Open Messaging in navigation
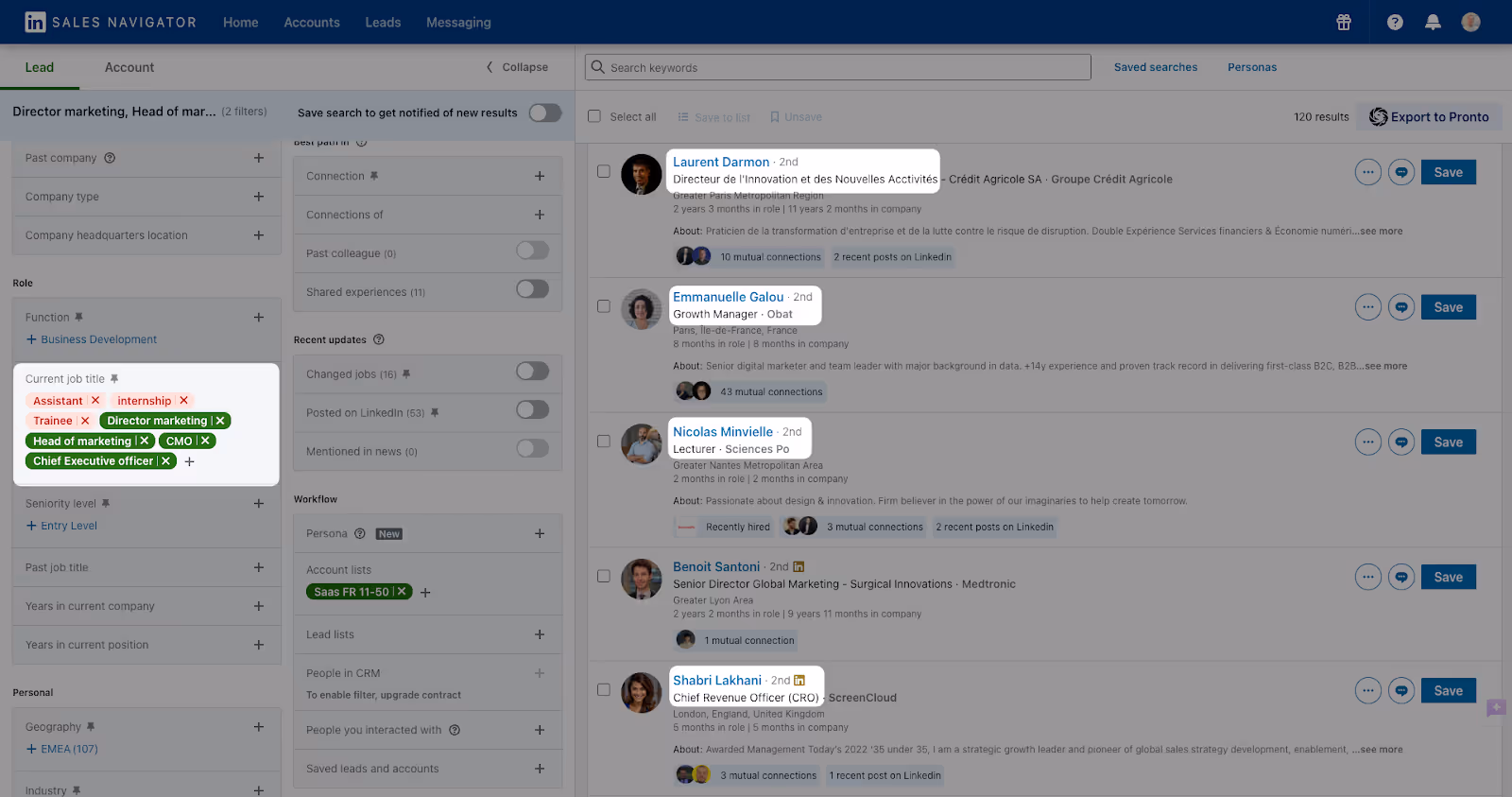Screen dimensions: 1512x797 (x=458, y=23)
